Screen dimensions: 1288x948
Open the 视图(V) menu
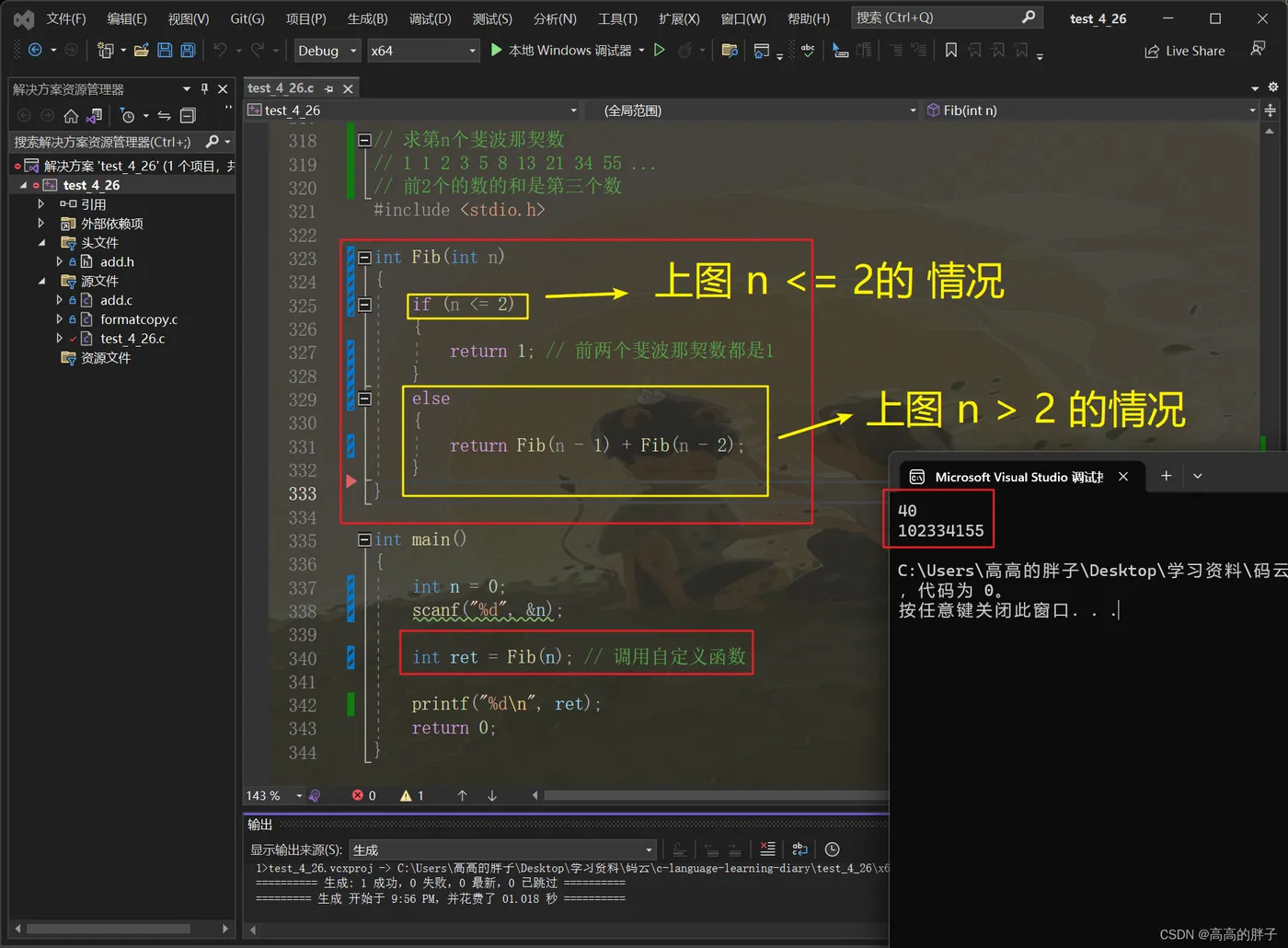pyautogui.click(x=189, y=18)
